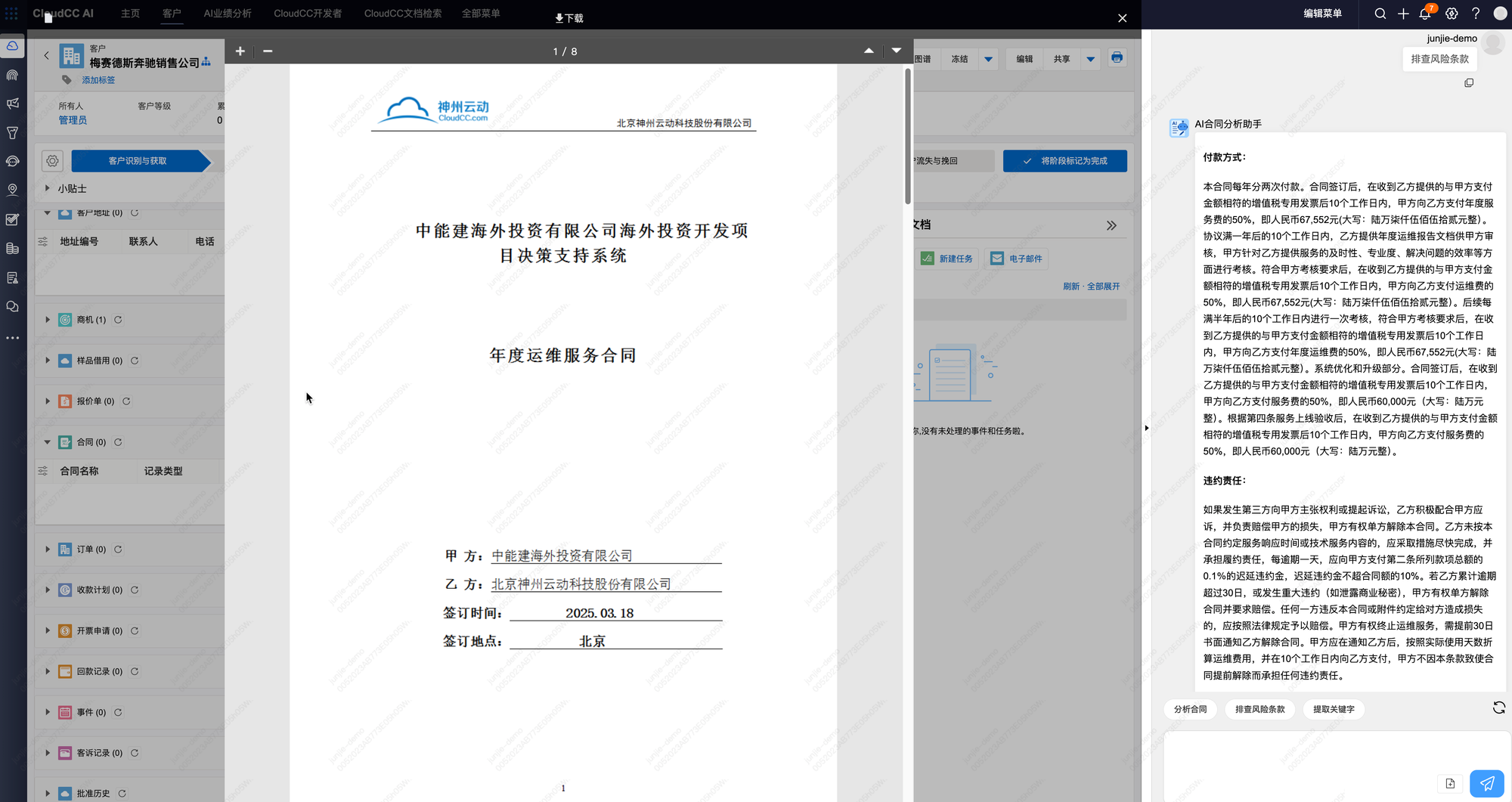Send message with paper plane icon
1512x802 pixels.
tap(1486, 783)
